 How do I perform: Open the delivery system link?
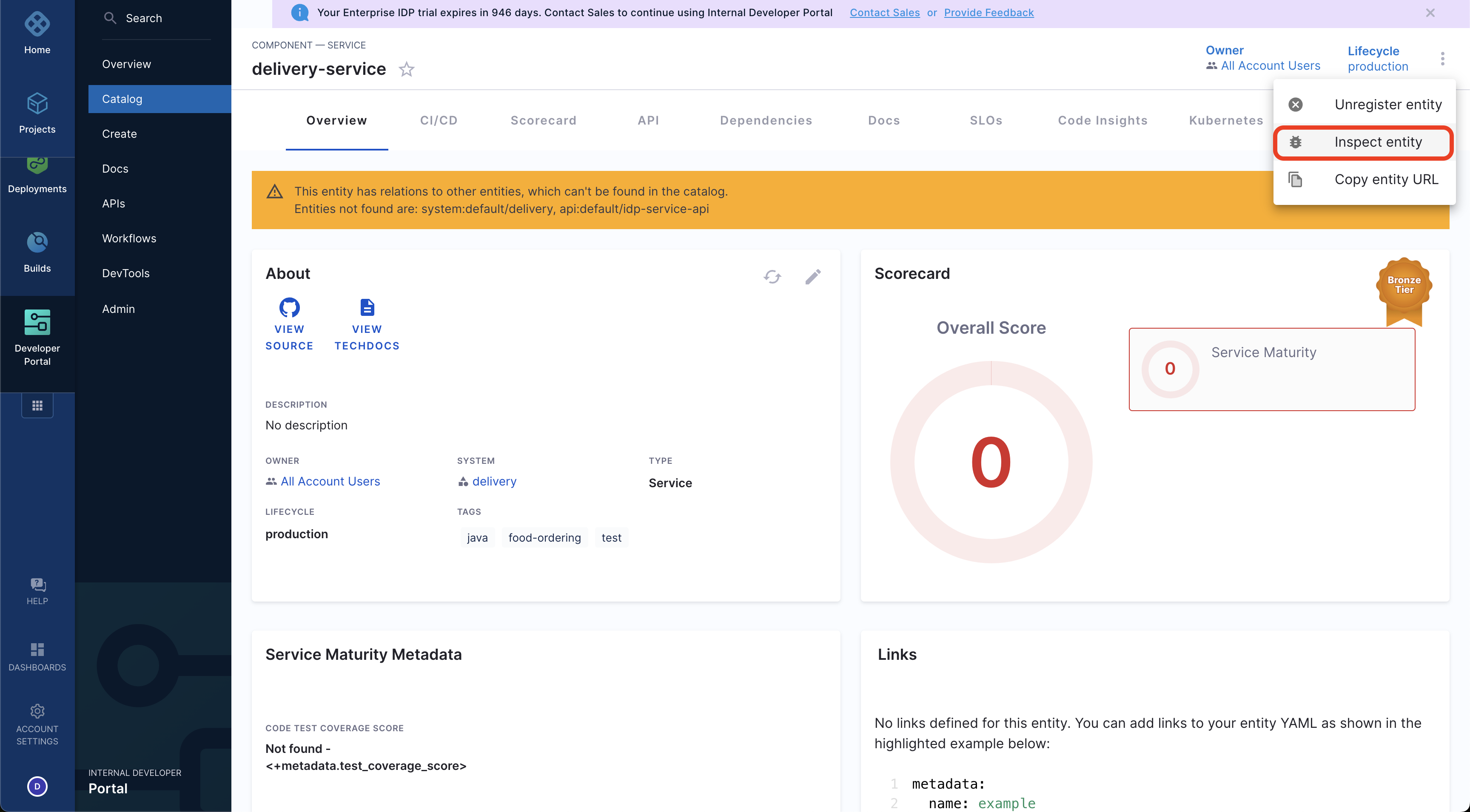[x=494, y=481]
